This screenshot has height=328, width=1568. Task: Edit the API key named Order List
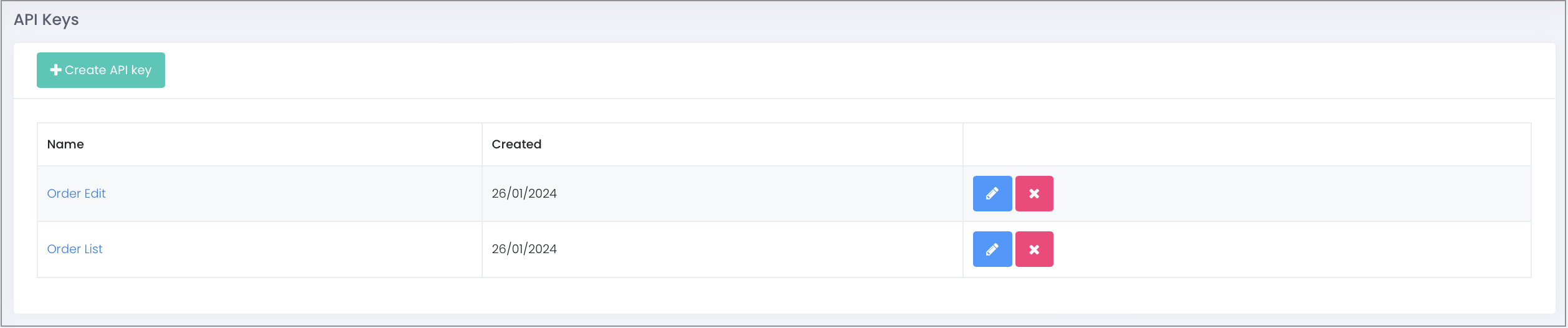pyautogui.click(x=992, y=249)
